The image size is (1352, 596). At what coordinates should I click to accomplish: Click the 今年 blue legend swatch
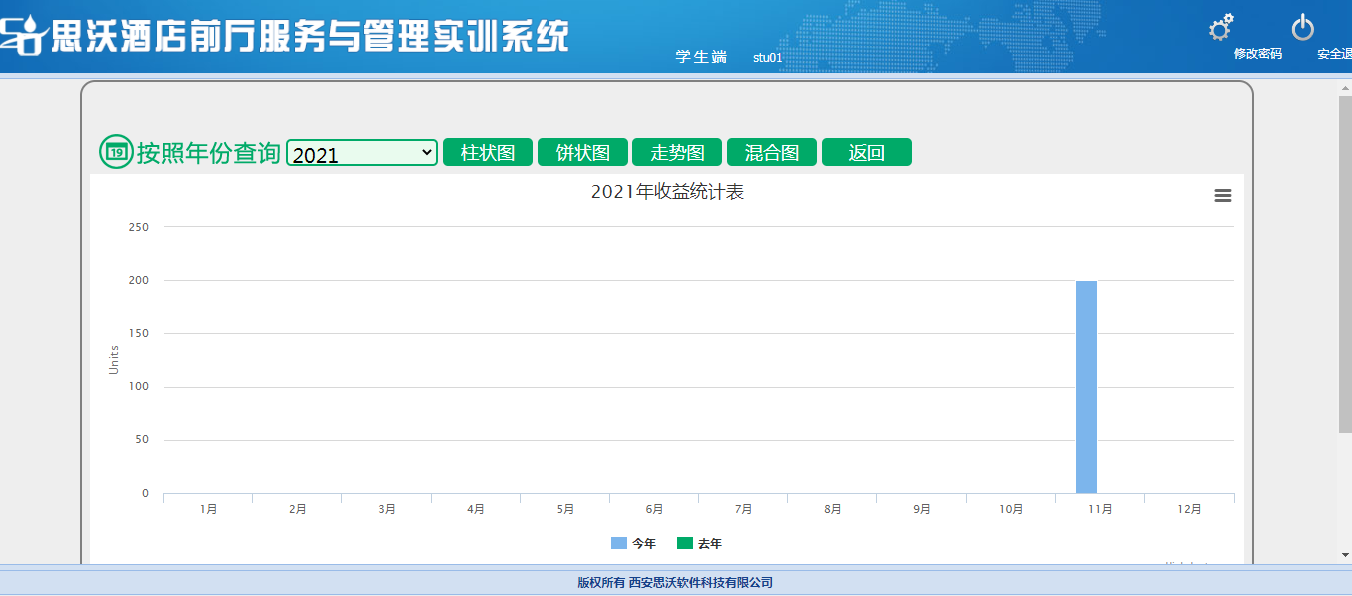click(x=619, y=543)
